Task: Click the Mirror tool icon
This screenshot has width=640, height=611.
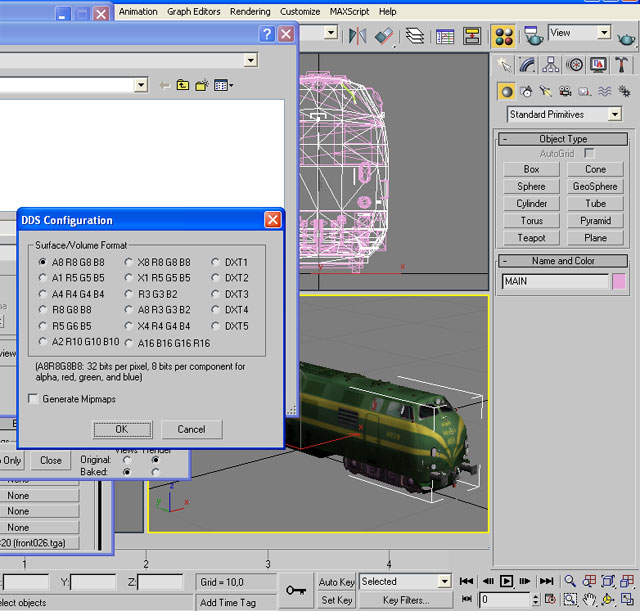Action: tap(358, 35)
